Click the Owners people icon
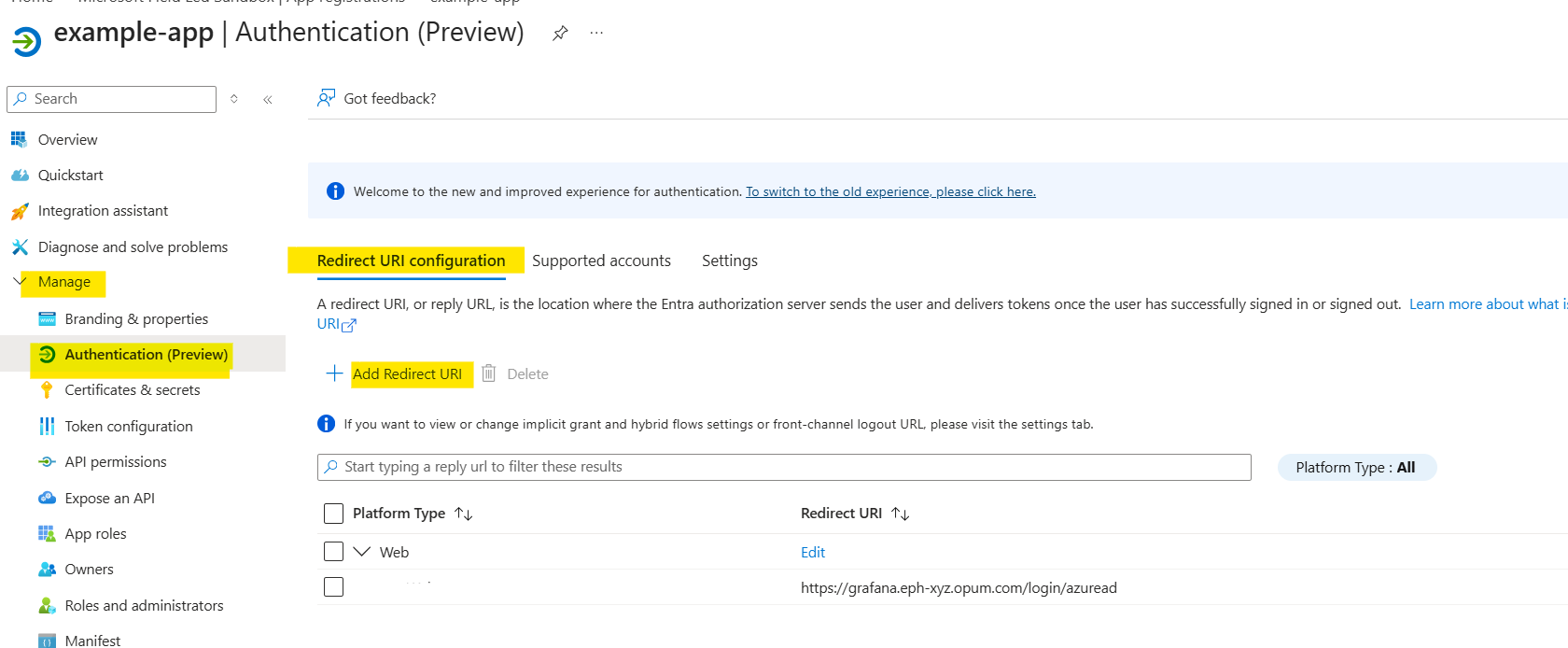The width and height of the screenshot is (1568, 648). point(47,569)
